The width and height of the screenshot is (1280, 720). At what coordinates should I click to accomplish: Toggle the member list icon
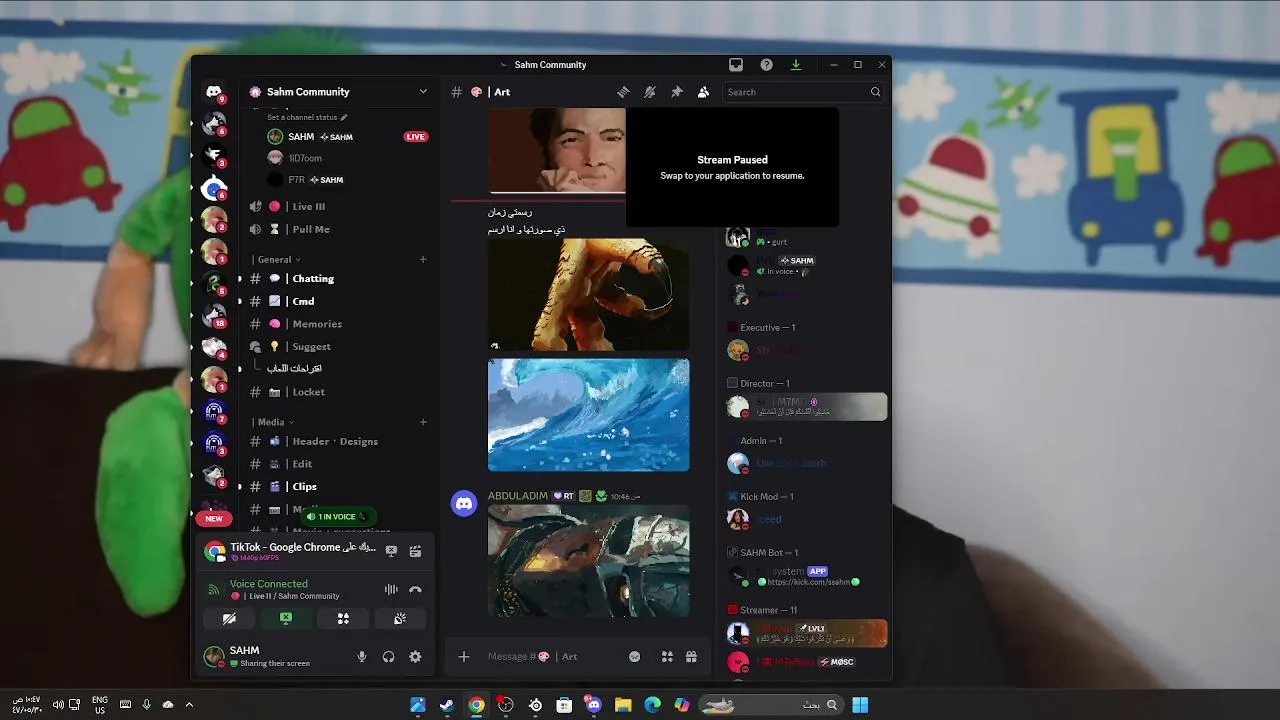(703, 92)
